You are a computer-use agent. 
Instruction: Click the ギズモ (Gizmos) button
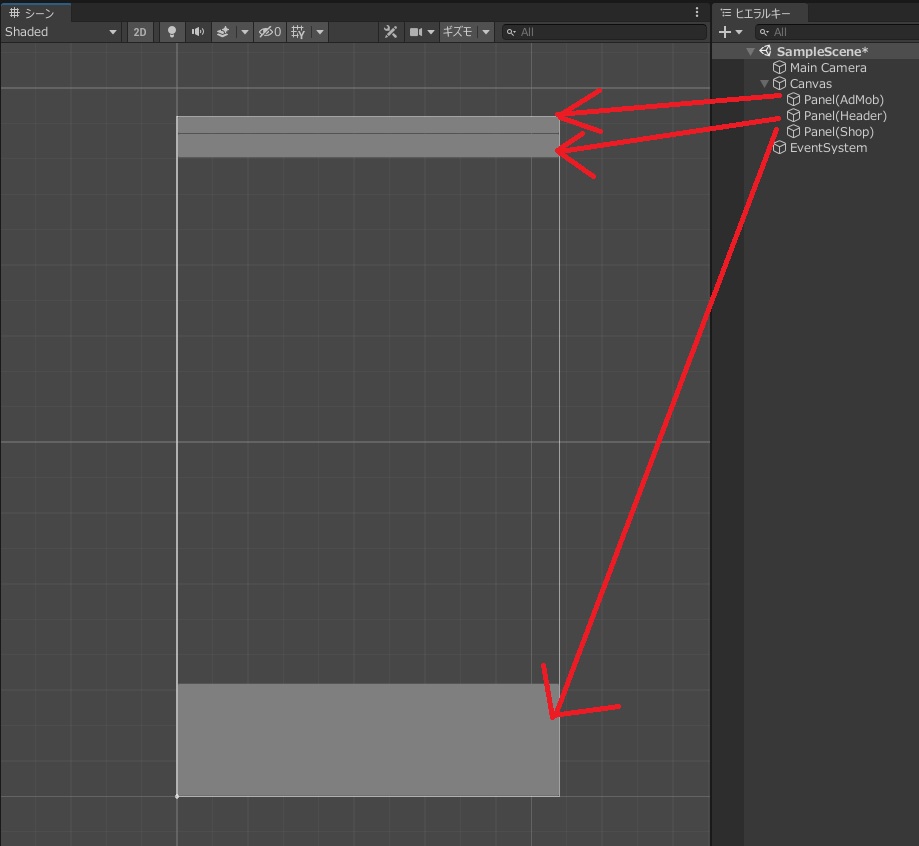457,32
